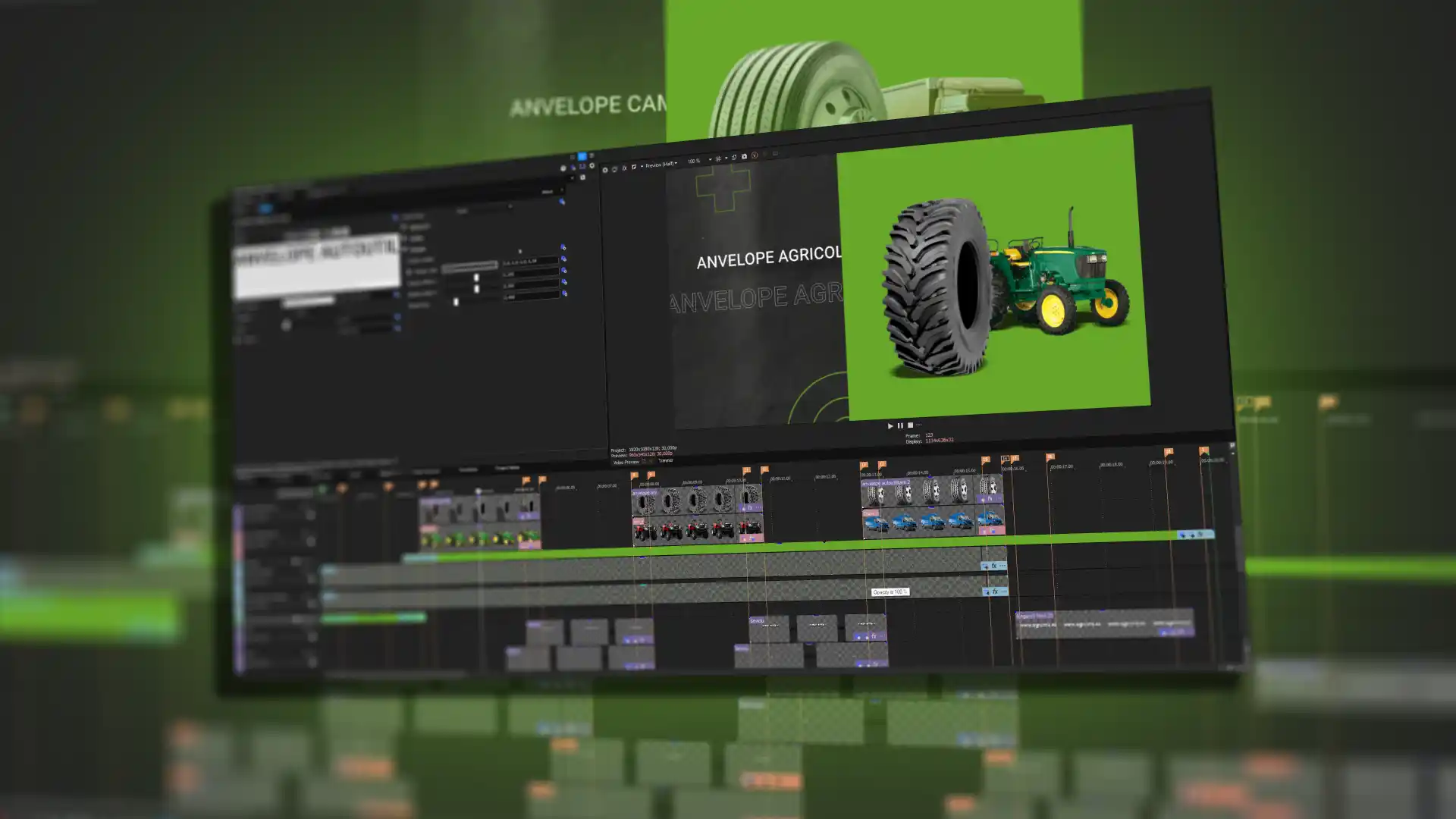
Task: Open more options on off-road tire clip
Action: 758,507
